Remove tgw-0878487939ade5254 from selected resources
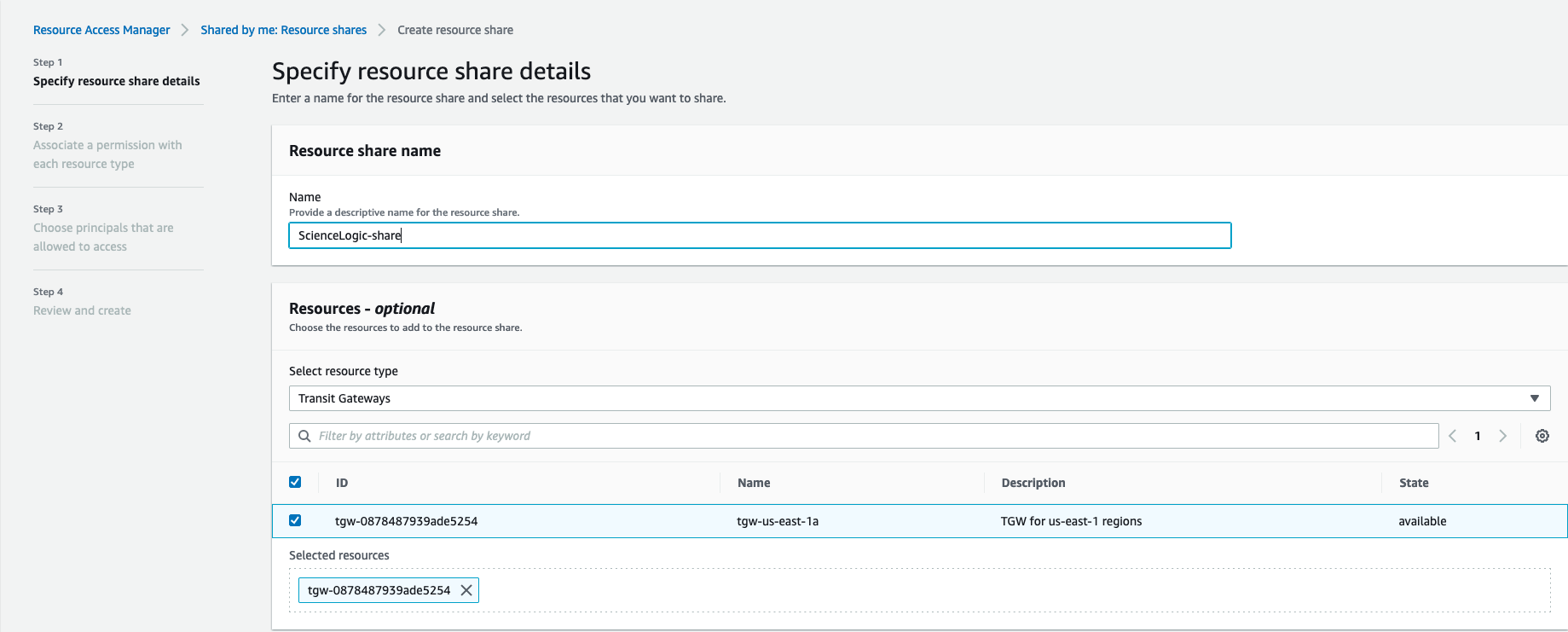Screen dimensions: 1568x632 (466, 590)
